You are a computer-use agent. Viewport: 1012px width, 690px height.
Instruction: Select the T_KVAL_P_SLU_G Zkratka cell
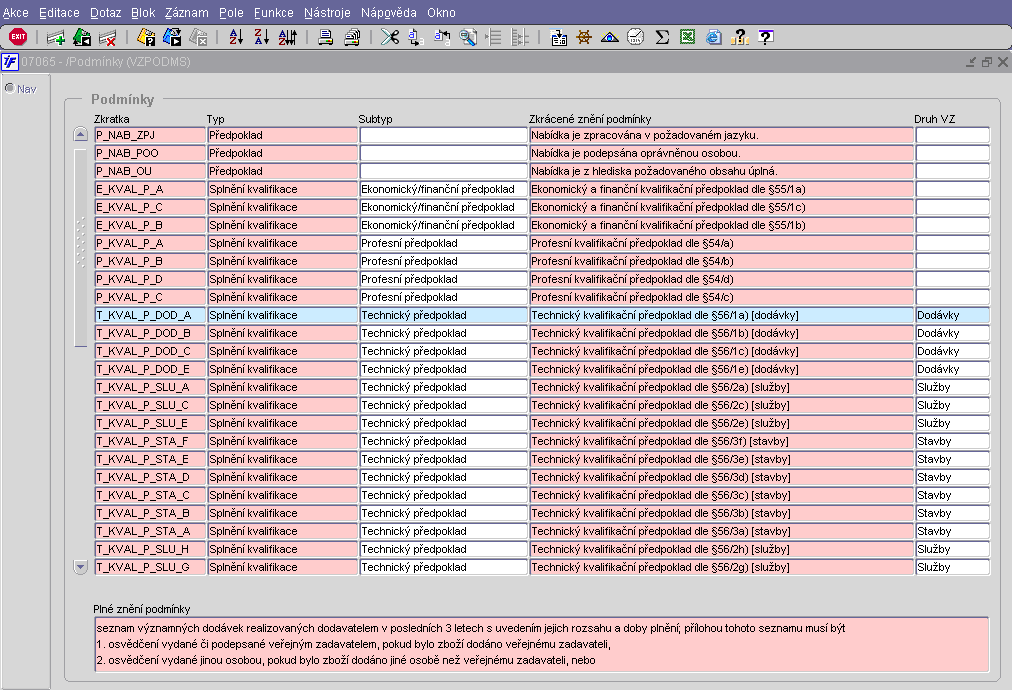coord(150,568)
